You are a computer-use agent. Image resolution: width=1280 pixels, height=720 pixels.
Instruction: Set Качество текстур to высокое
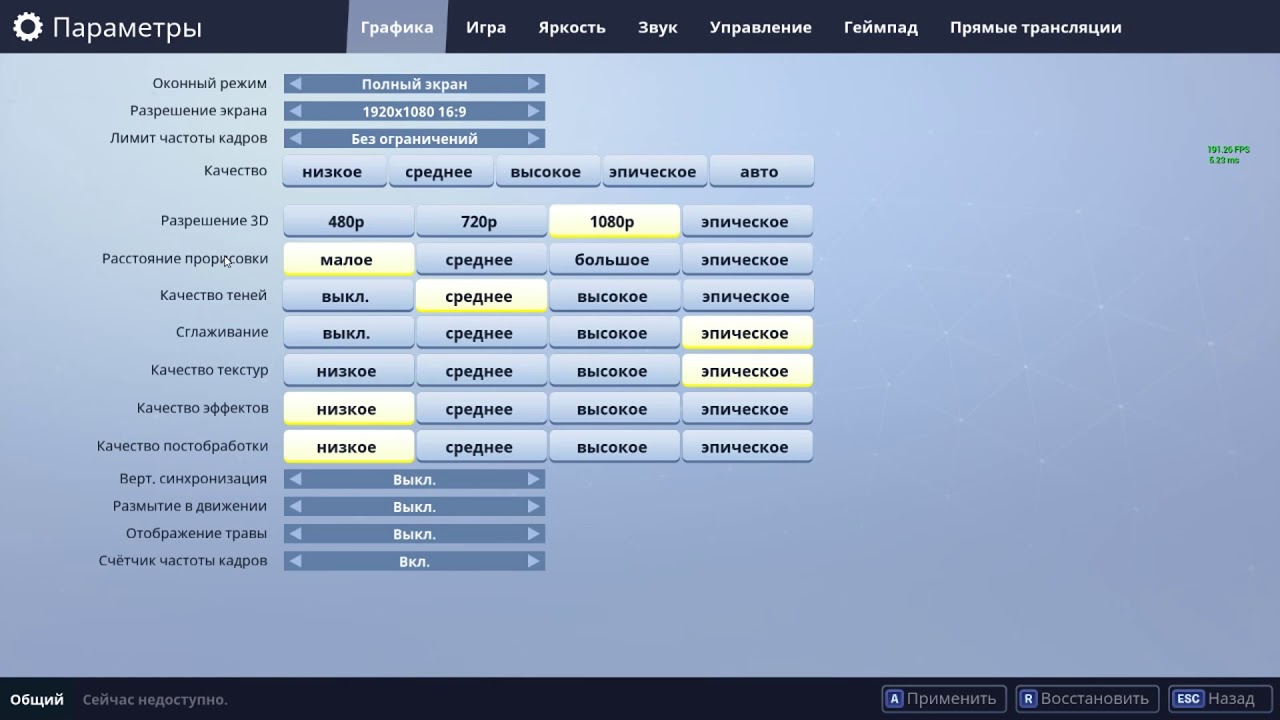tap(613, 371)
